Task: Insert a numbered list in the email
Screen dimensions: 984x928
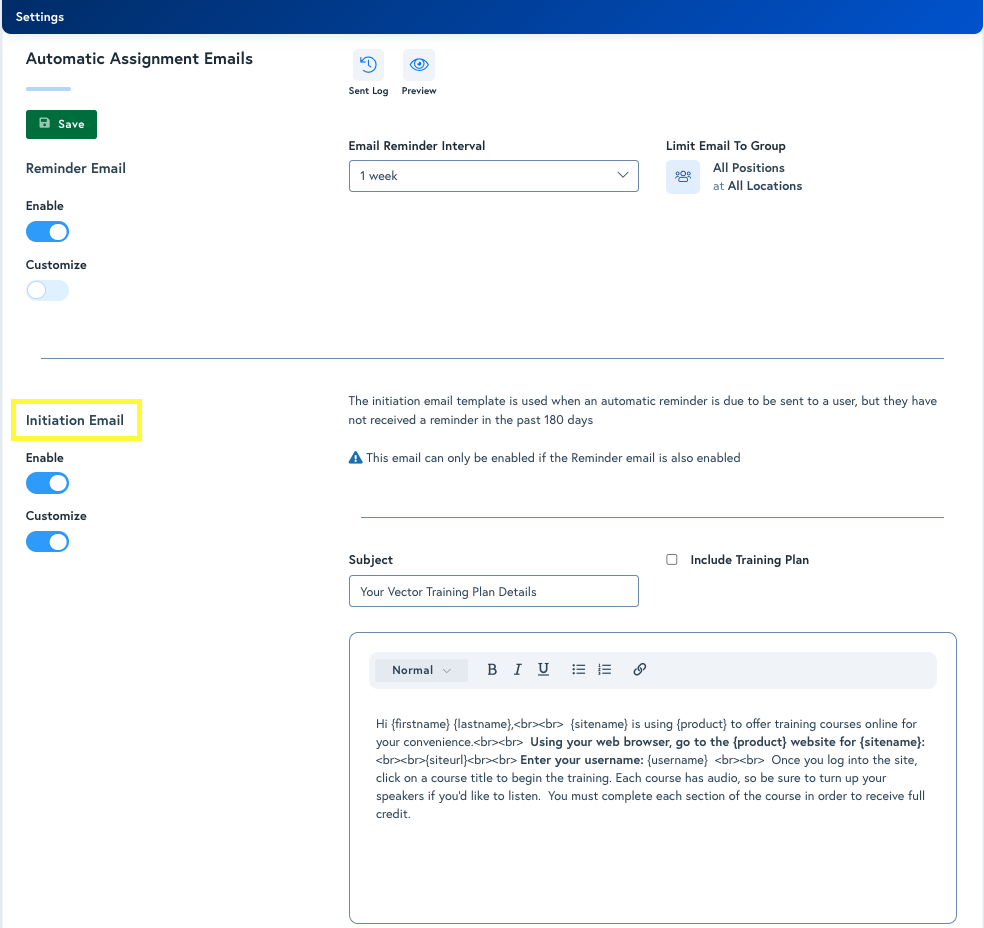Action: coord(604,669)
